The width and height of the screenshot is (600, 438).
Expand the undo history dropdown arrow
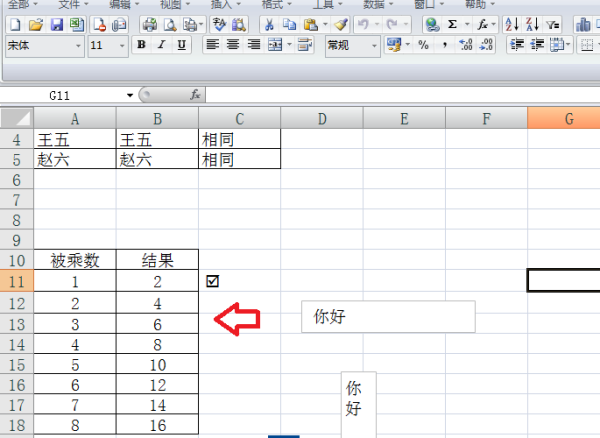point(377,25)
